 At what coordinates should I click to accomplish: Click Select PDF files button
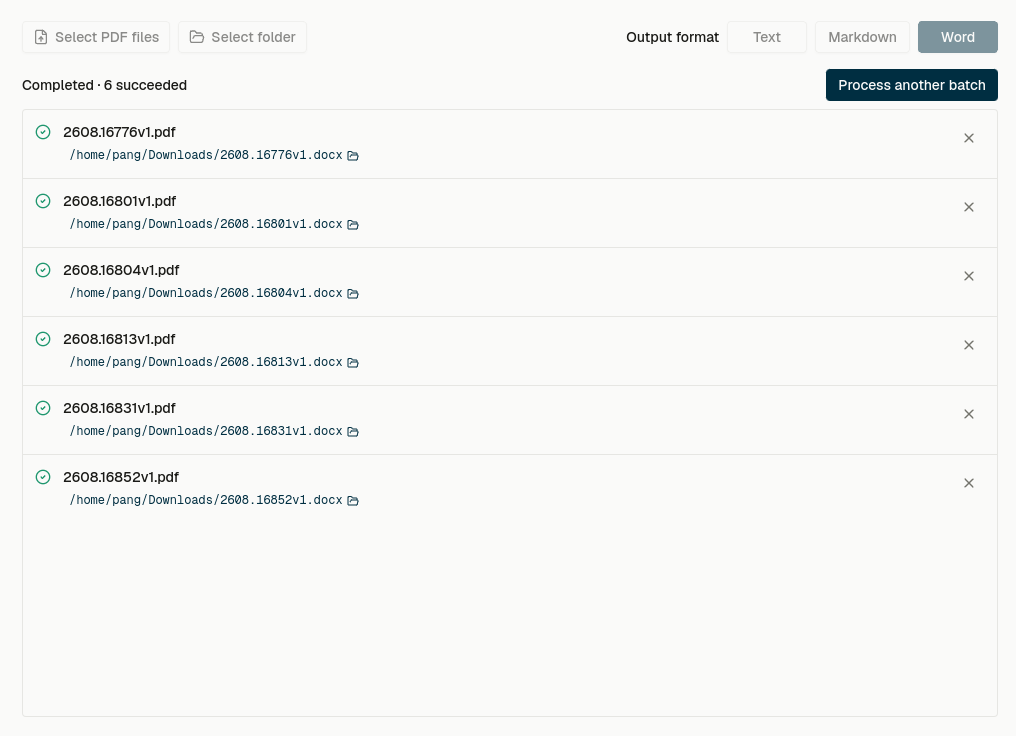tap(96, 37)
